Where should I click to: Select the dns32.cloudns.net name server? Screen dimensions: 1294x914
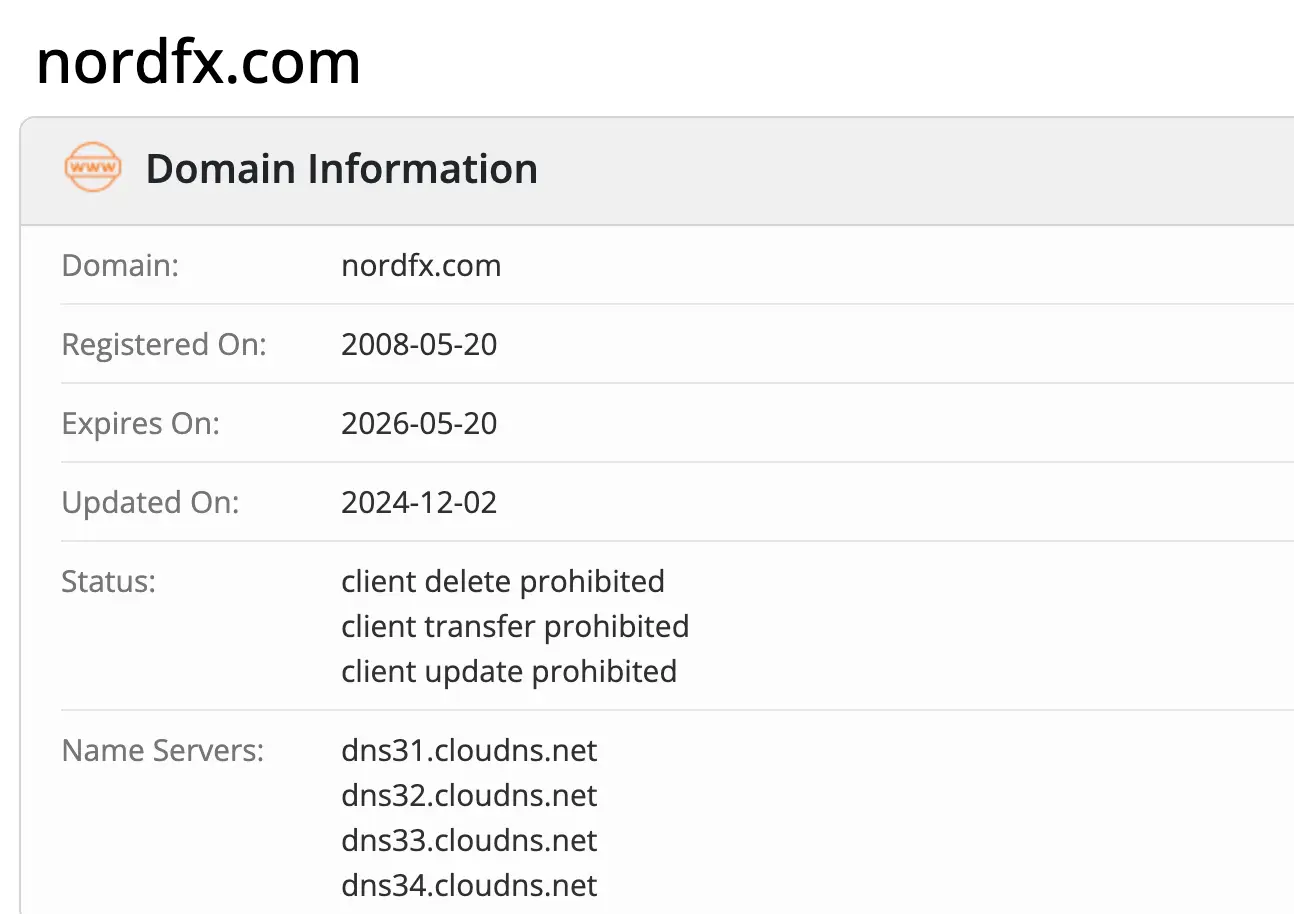pyautogui.click(x=469, y=796)
